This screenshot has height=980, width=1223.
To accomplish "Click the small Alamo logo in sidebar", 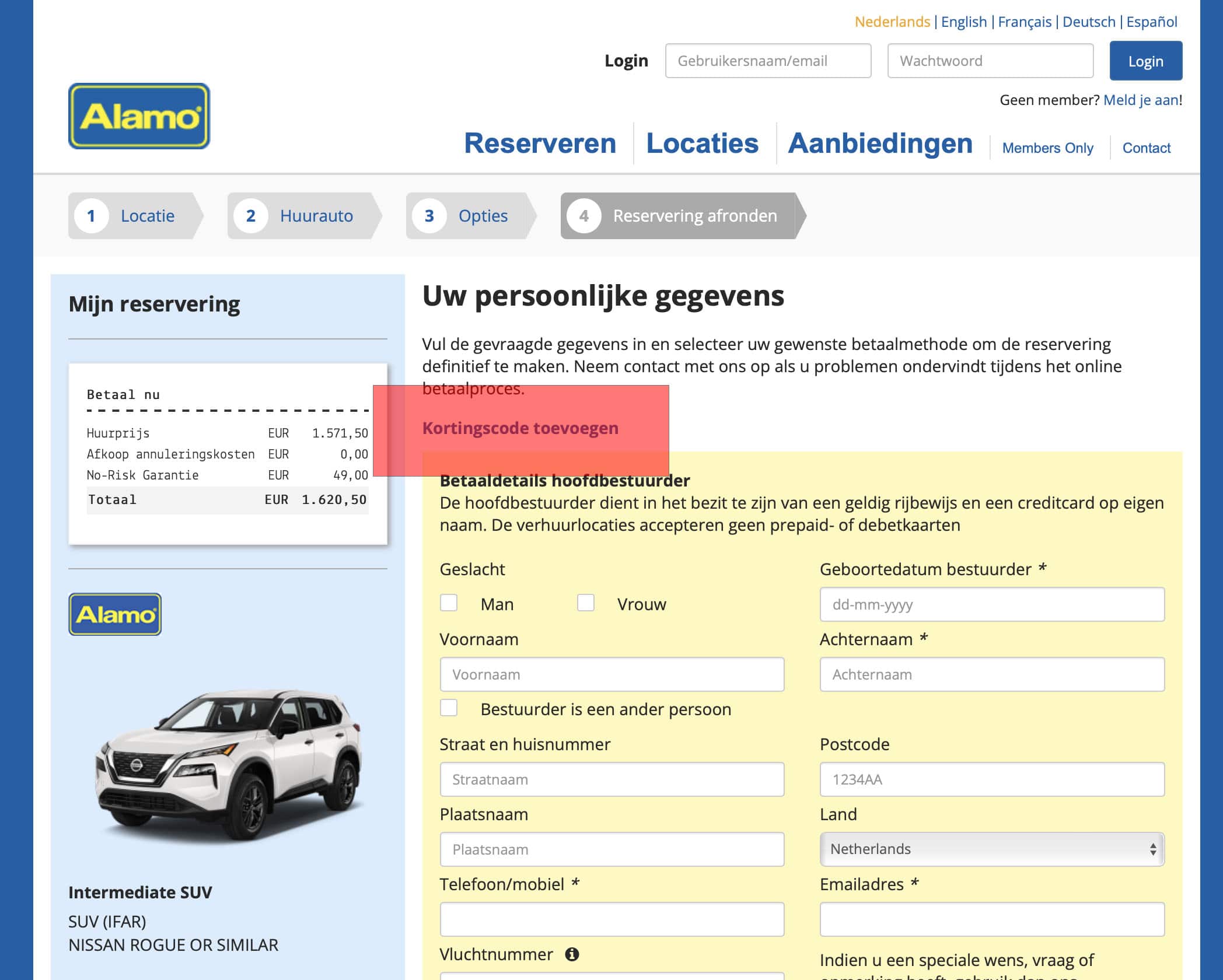I will [115, 614].
